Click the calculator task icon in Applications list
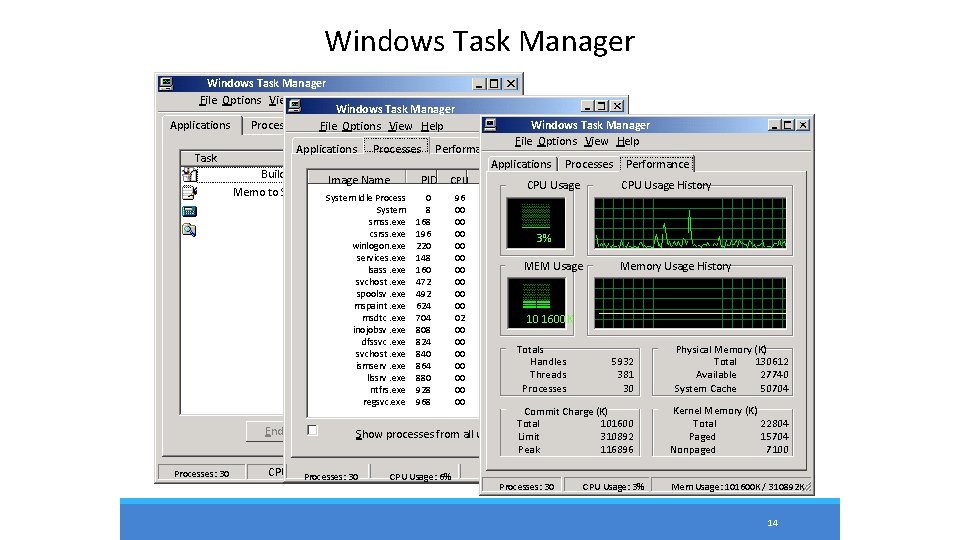The image size is (960, 540). point(189,212)
